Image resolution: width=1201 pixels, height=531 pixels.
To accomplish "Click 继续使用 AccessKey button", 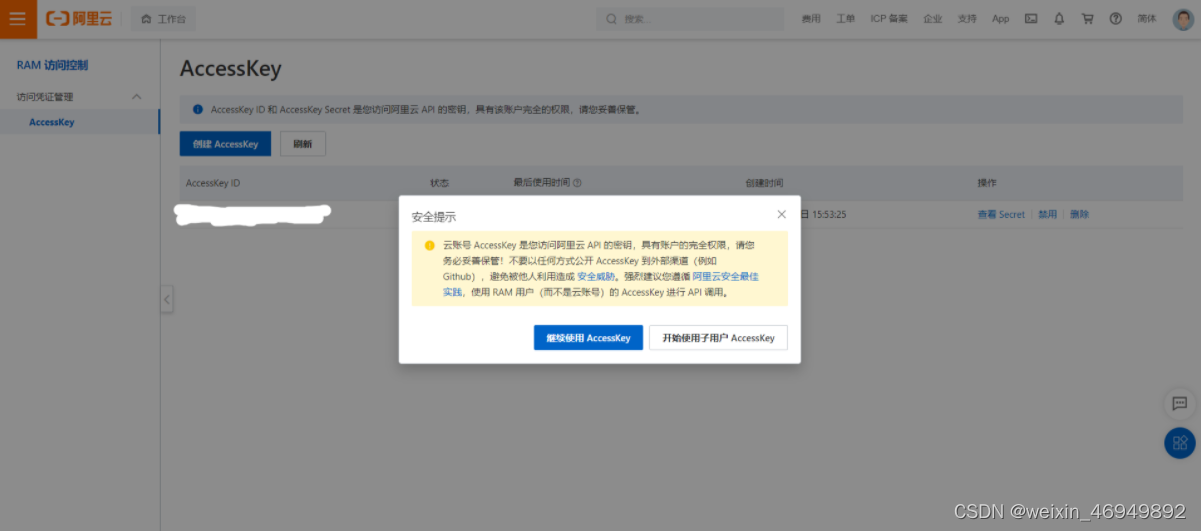I will [588, 338].
